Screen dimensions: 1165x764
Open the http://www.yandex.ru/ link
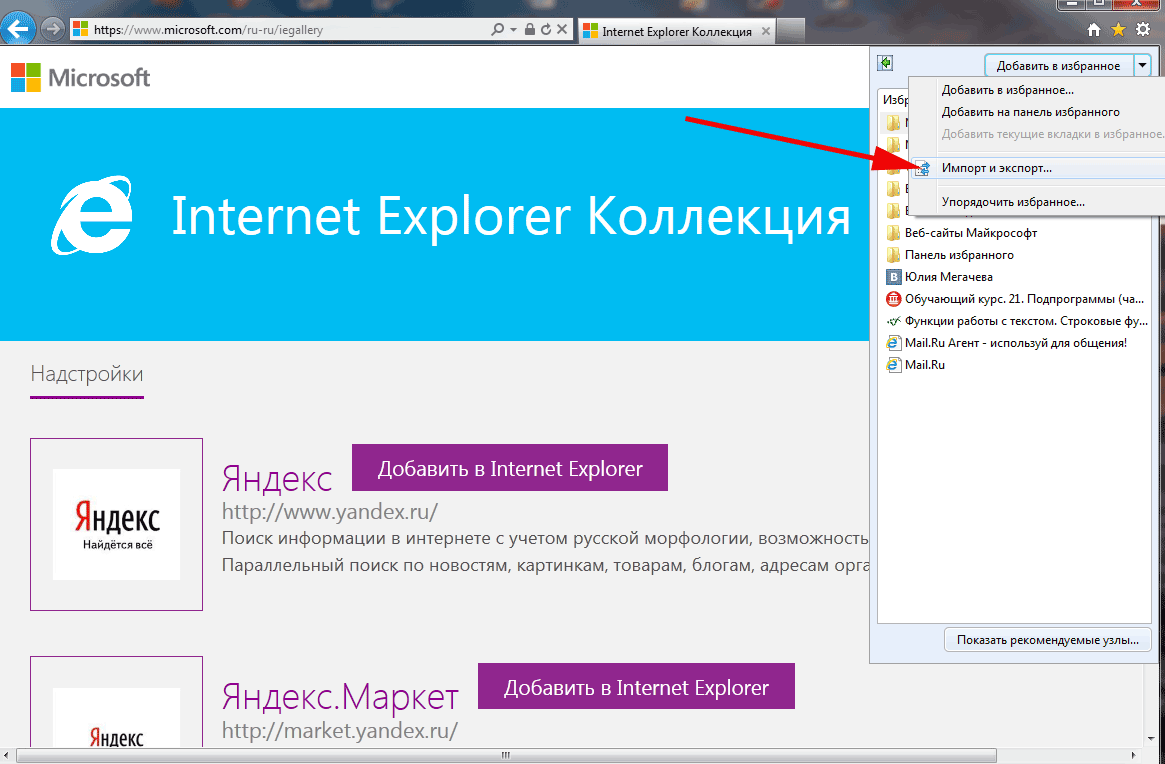(x=330, y=511)
